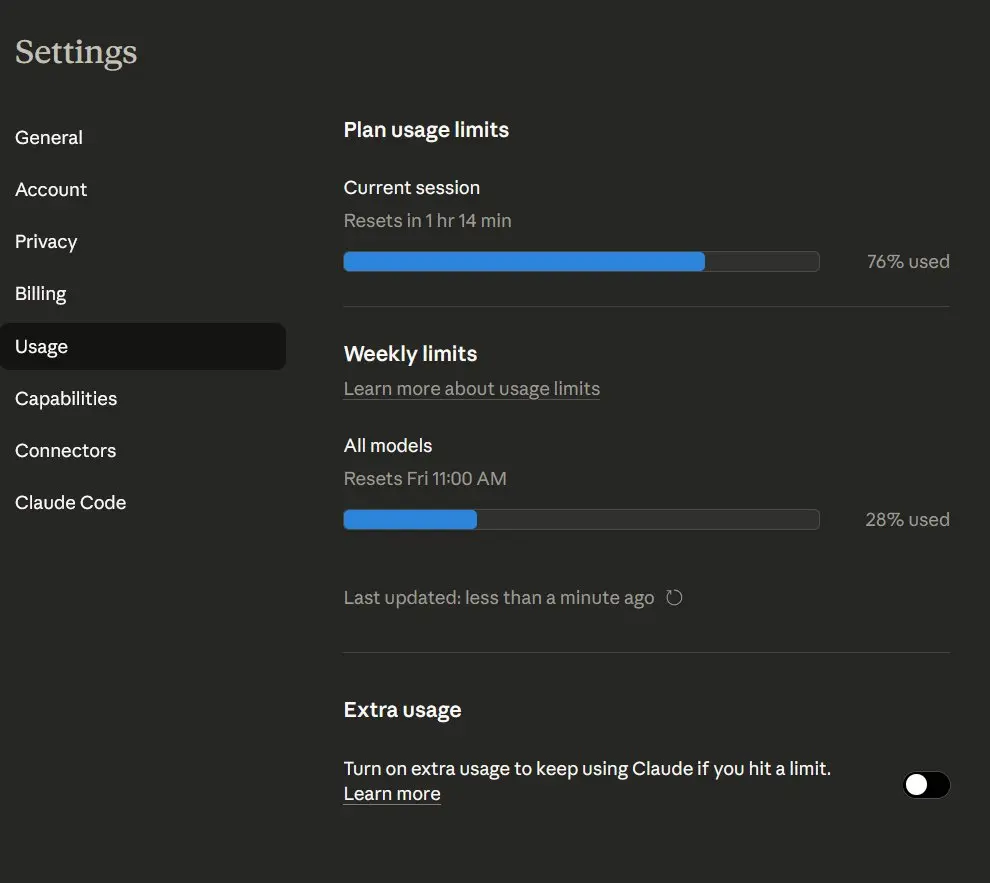Screen dimensions: 990x883
Task: Open the Billing settings page
Action: (x=41, y=294)
